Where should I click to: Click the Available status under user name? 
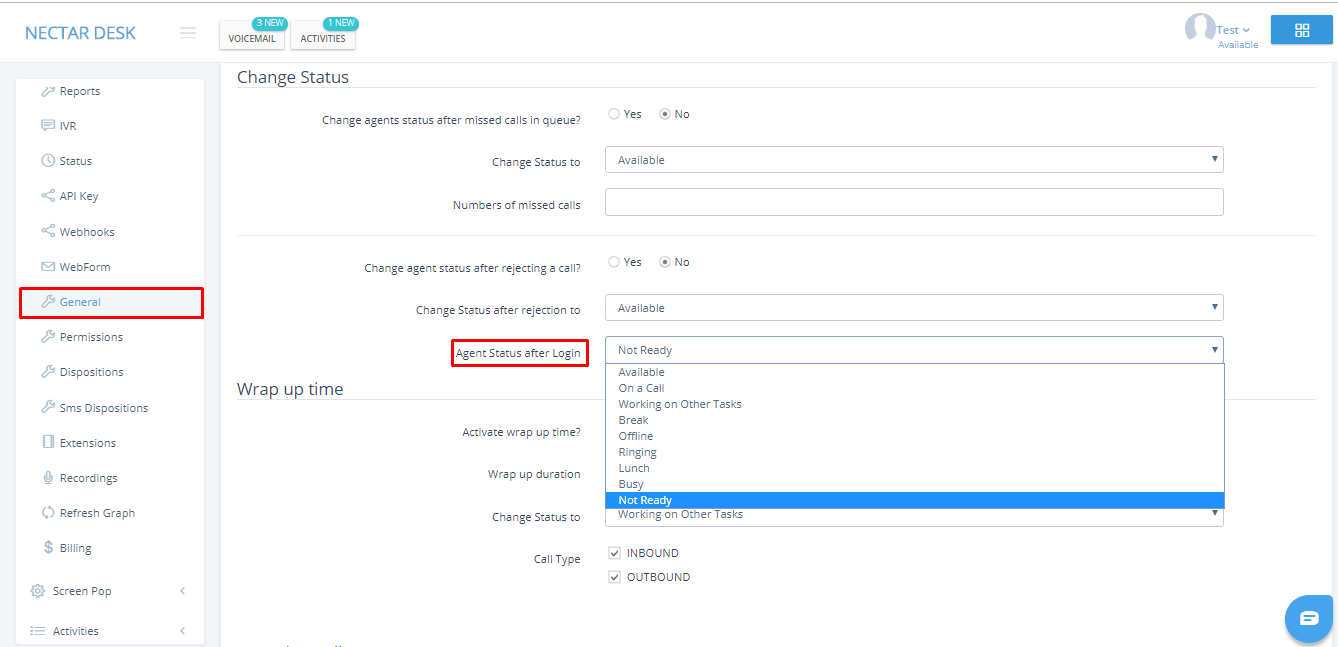point(1238,45)
